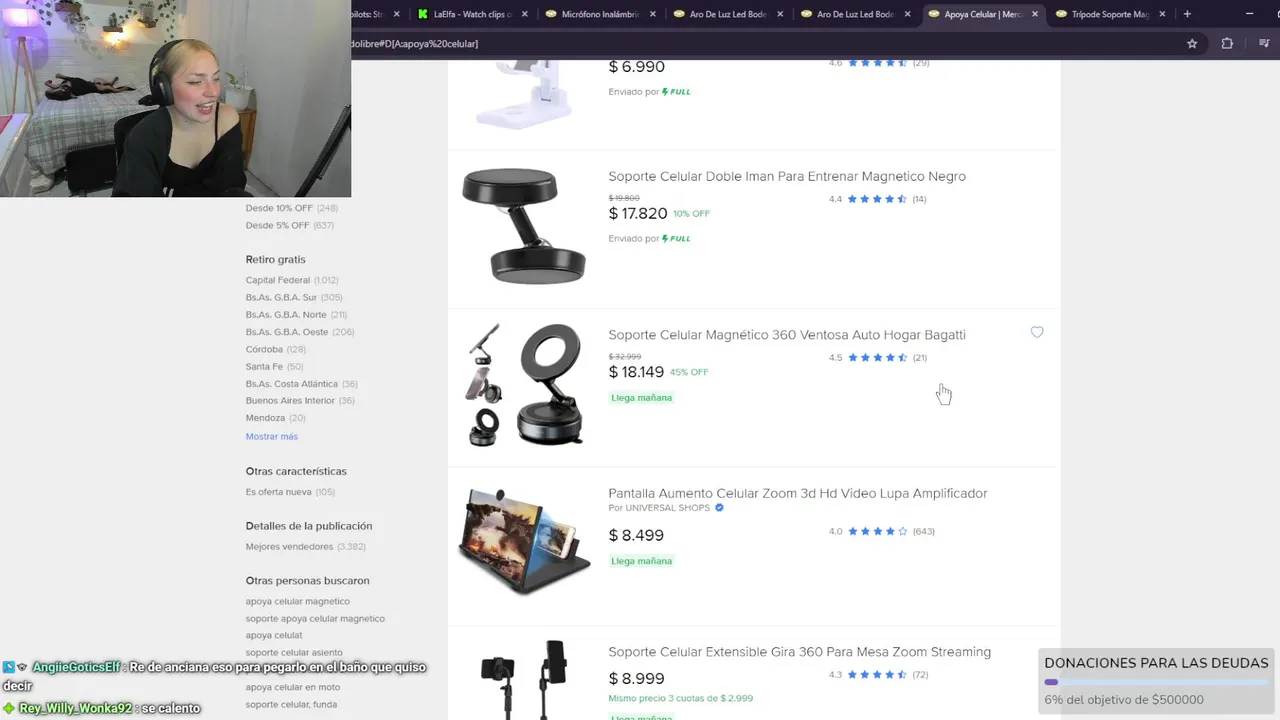
Task: Bookmark this page with the star icon
Action: (x=1192, y=44)
